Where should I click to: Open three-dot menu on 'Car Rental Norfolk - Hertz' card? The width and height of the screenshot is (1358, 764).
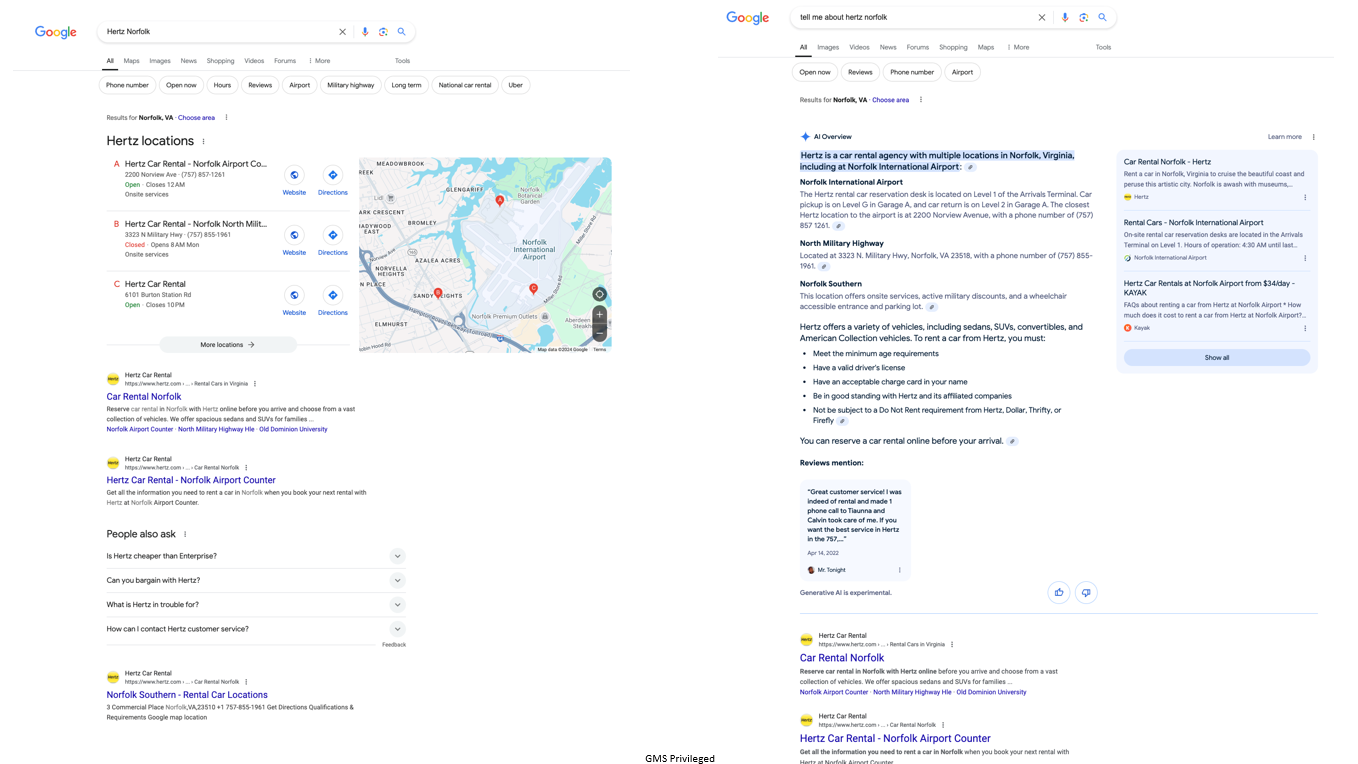point(1305,197)
